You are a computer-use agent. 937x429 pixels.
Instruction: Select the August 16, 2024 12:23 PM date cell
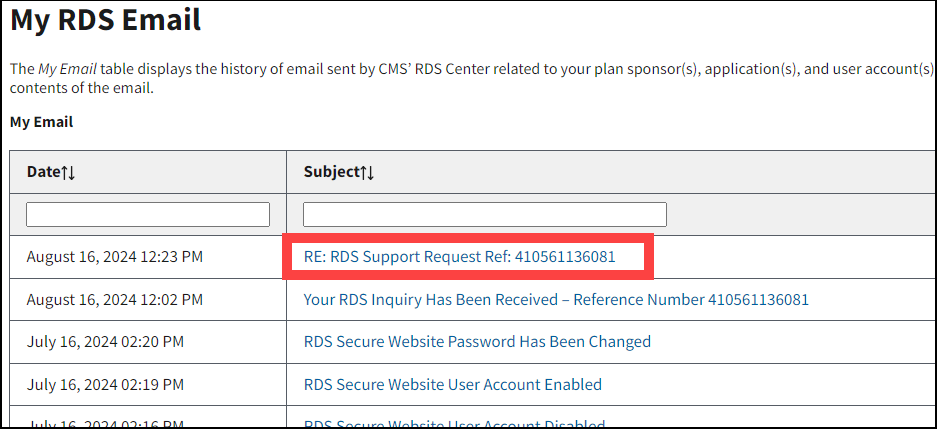click(115, 257)
